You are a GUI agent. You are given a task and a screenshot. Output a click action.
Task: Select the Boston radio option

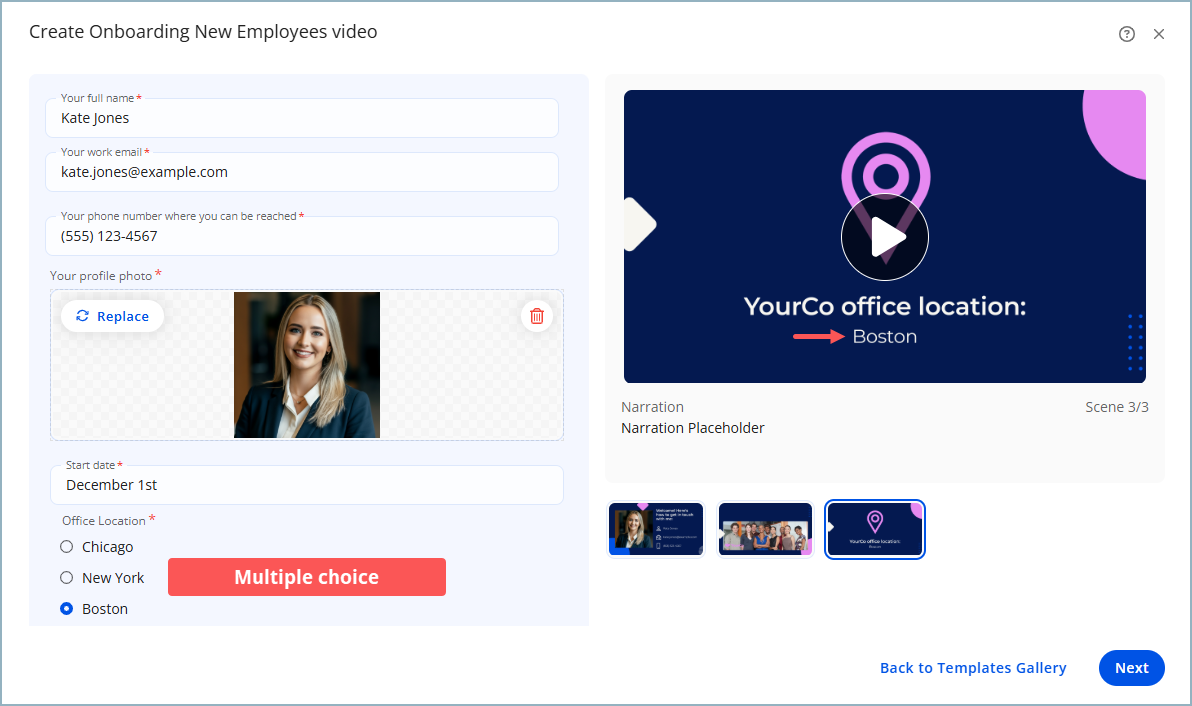pyautogui.click(x=67, y=609)
